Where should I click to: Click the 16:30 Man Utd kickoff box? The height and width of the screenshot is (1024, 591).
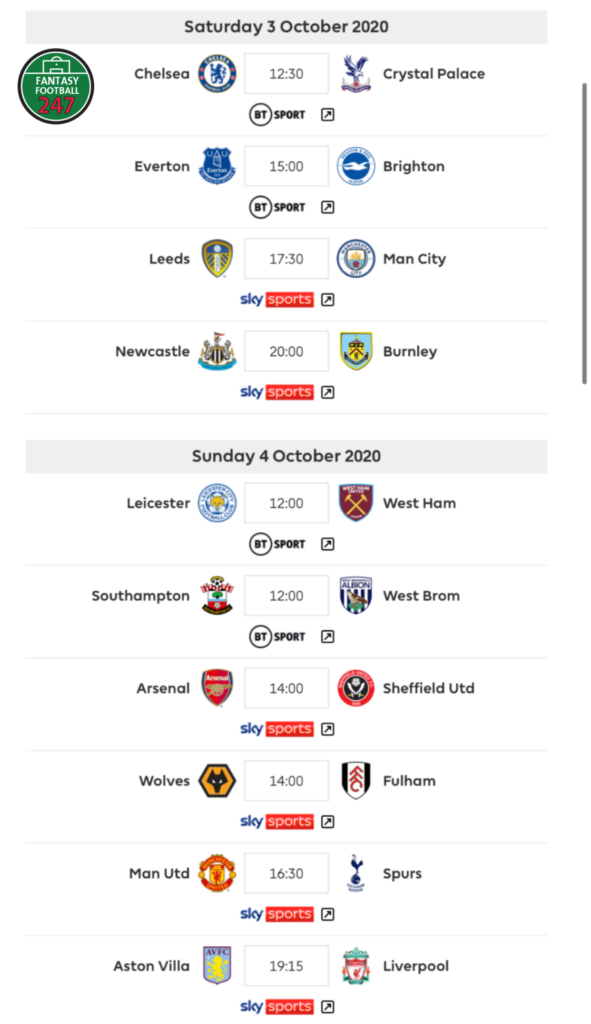287,873
